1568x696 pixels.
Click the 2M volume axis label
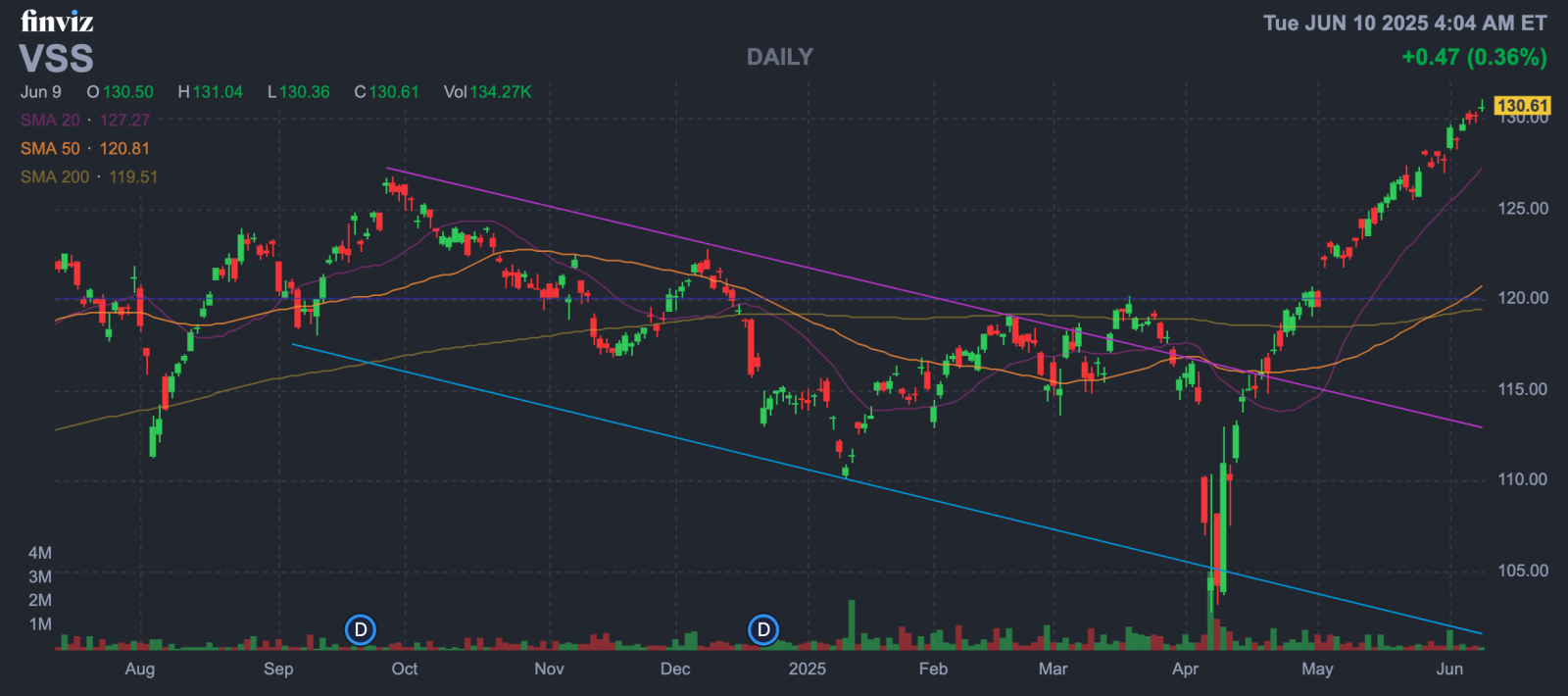[x=40, y=600]
